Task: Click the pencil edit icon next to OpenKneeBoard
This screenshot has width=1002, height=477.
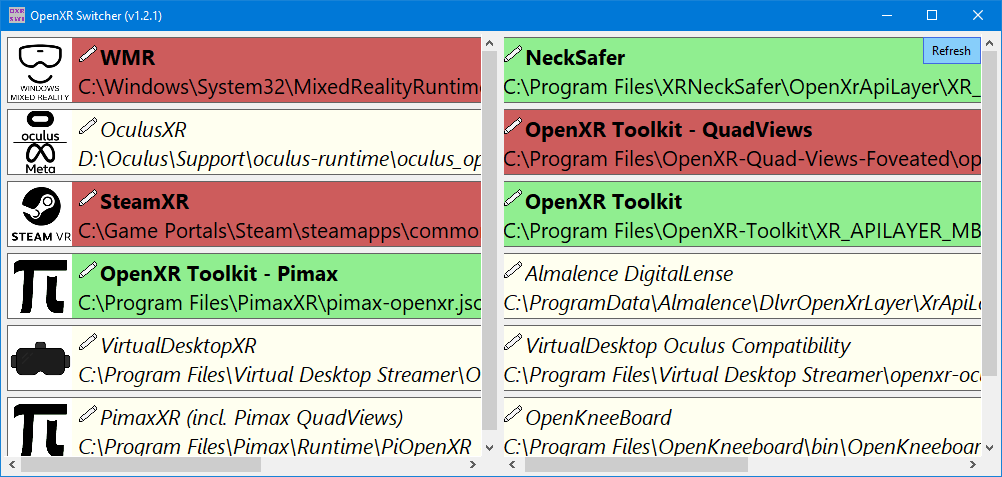Action: tap(513, 414)
